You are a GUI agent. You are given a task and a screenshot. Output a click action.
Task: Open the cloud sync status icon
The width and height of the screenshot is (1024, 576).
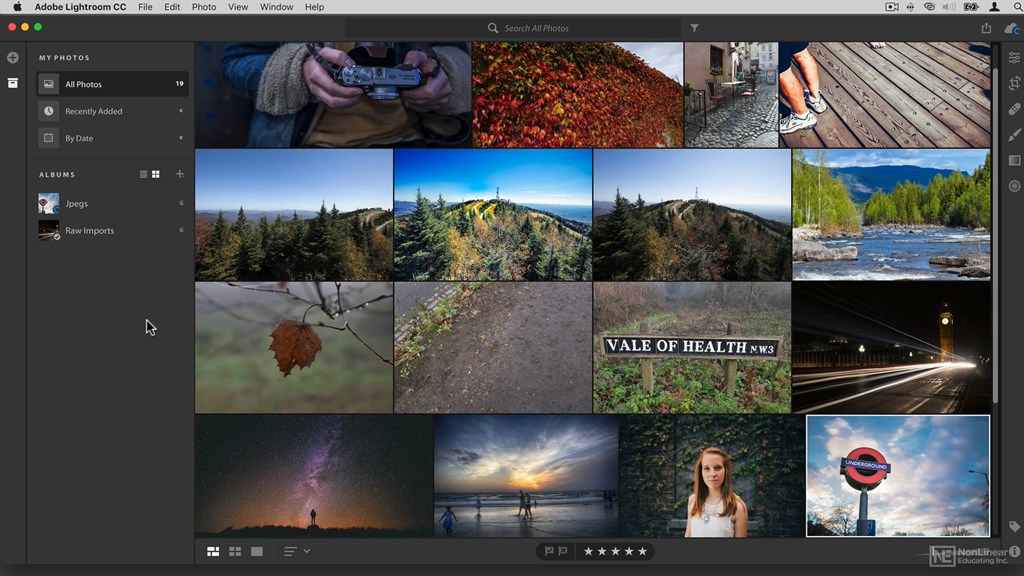1011,28
